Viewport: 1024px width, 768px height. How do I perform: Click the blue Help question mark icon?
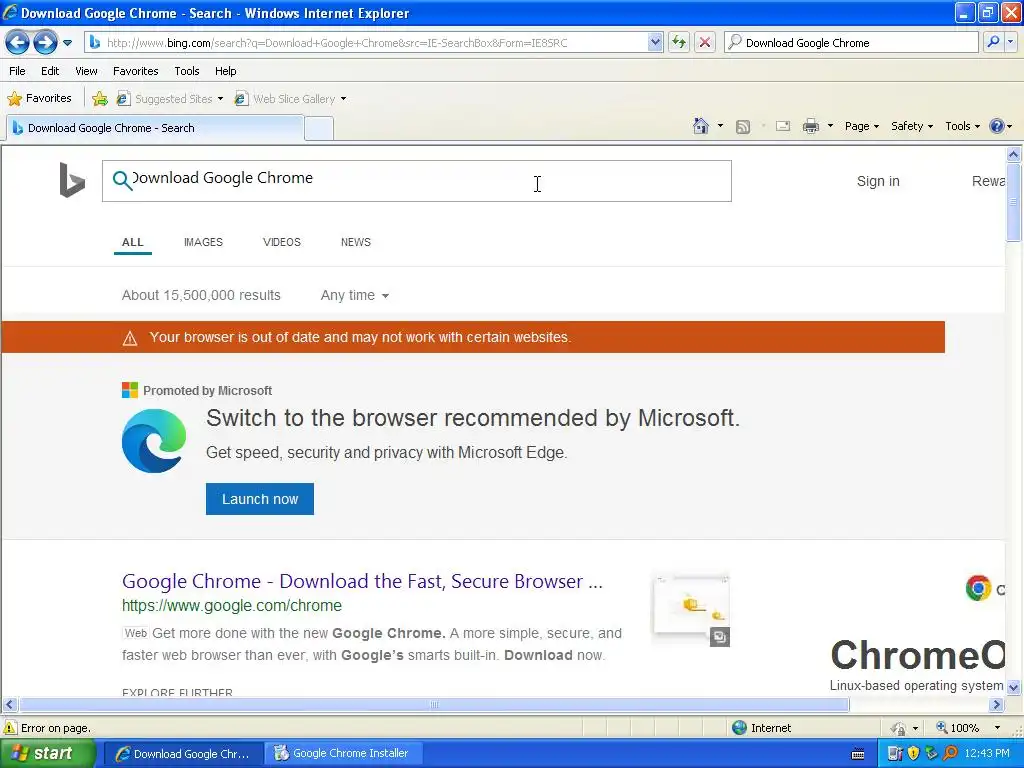tap(997, 126)
